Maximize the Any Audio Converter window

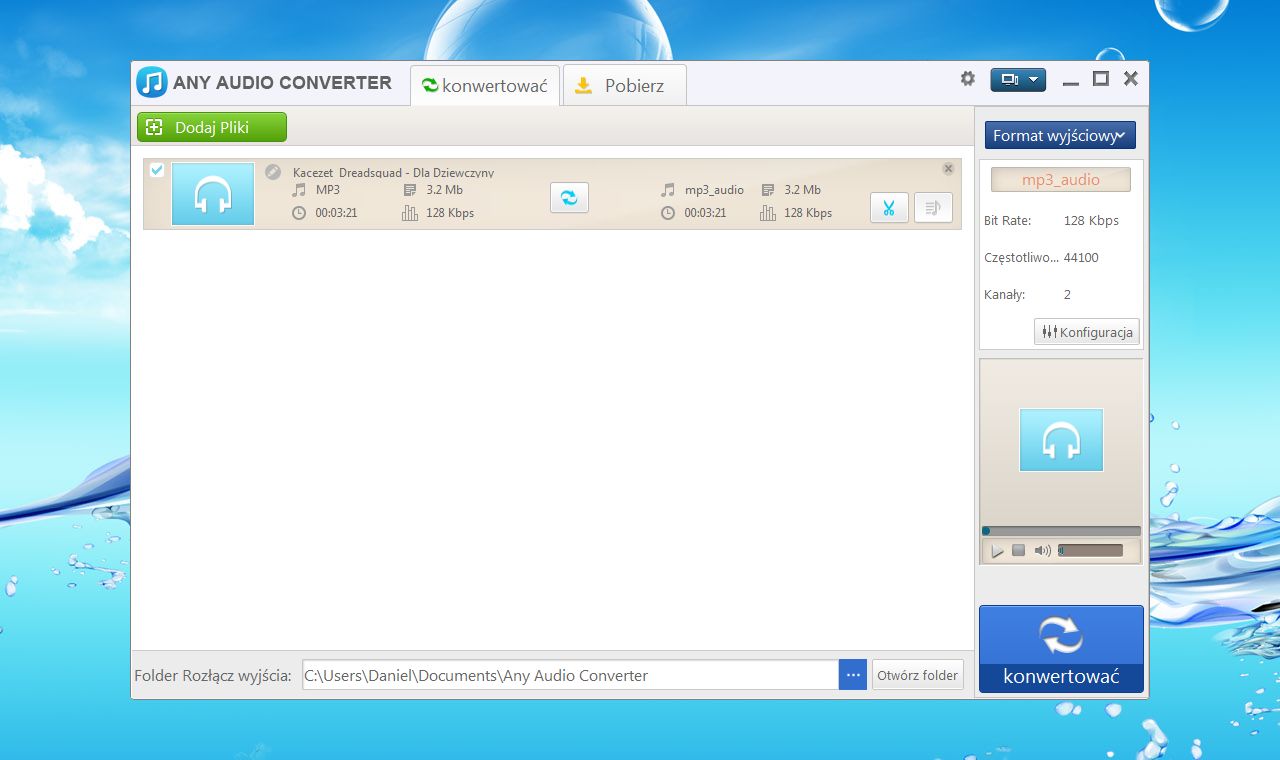point(1101,79)
